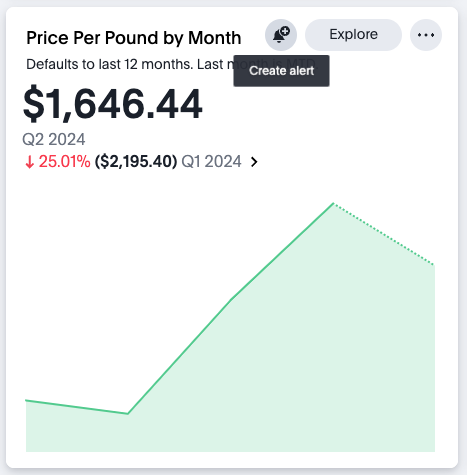Expand the Q1 2024 comparison chevron
The height and width of the screenshot is (475, 467).
[x=254, y=162]
